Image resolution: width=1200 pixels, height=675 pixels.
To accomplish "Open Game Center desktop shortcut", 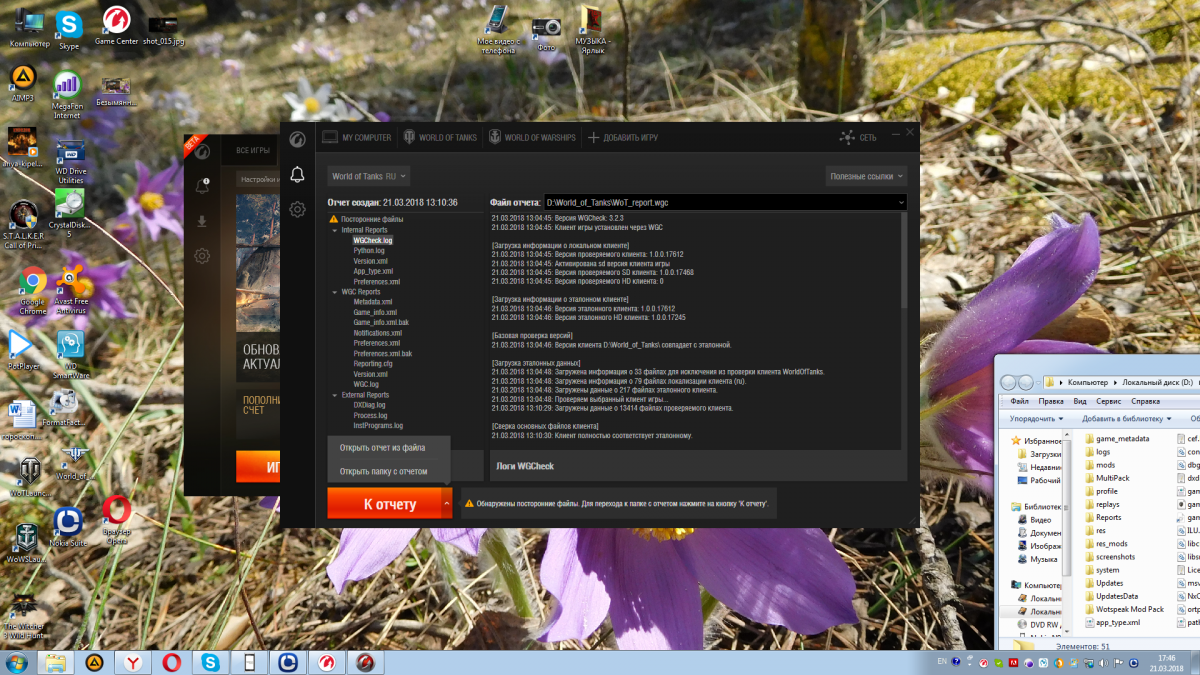I will (x=117, y=26).
